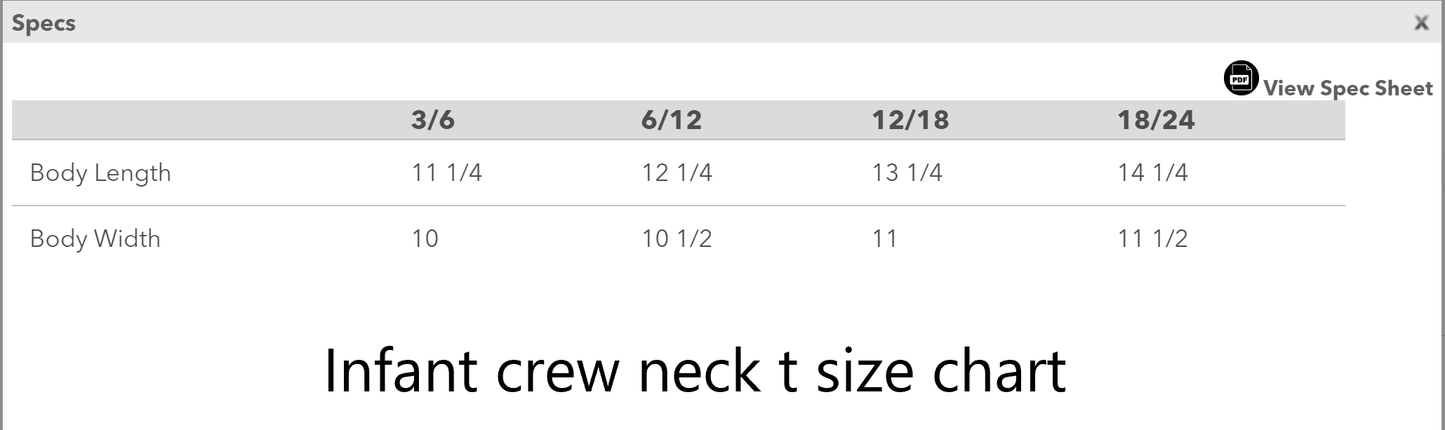Select the 12/18 size column header
The width and height of the screenshot is (1445, 430).
click(x=911, y=121)
